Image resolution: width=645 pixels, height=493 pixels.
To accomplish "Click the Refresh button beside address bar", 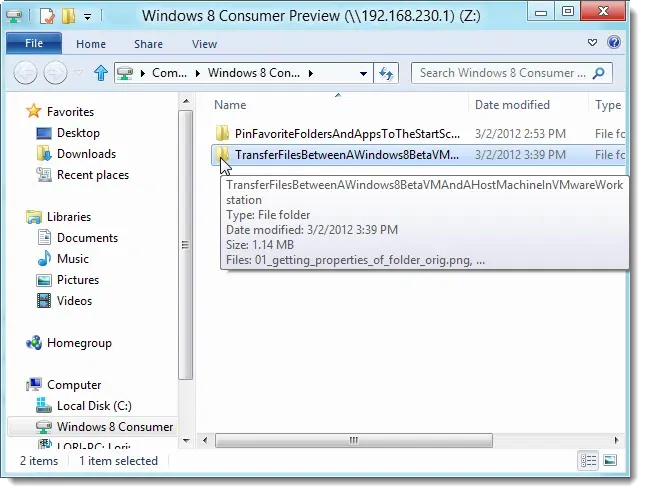I will click(x=385, y=74).
